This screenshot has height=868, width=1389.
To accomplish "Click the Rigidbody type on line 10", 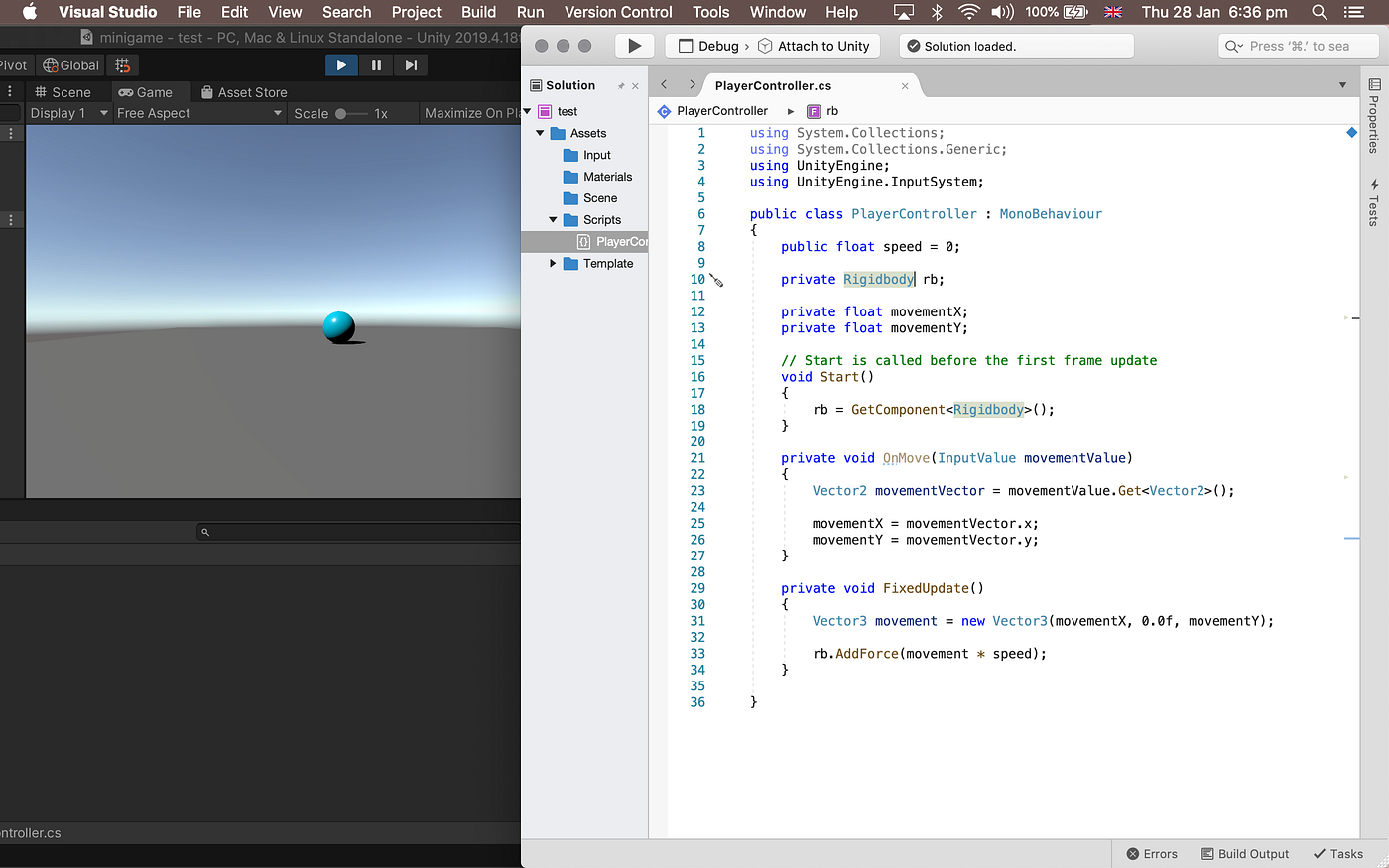I will [879, 280].
